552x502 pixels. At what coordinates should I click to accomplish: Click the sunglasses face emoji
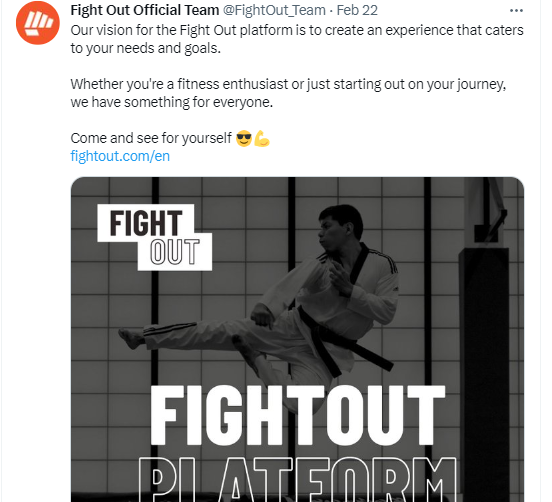click(x=244, y=138)
